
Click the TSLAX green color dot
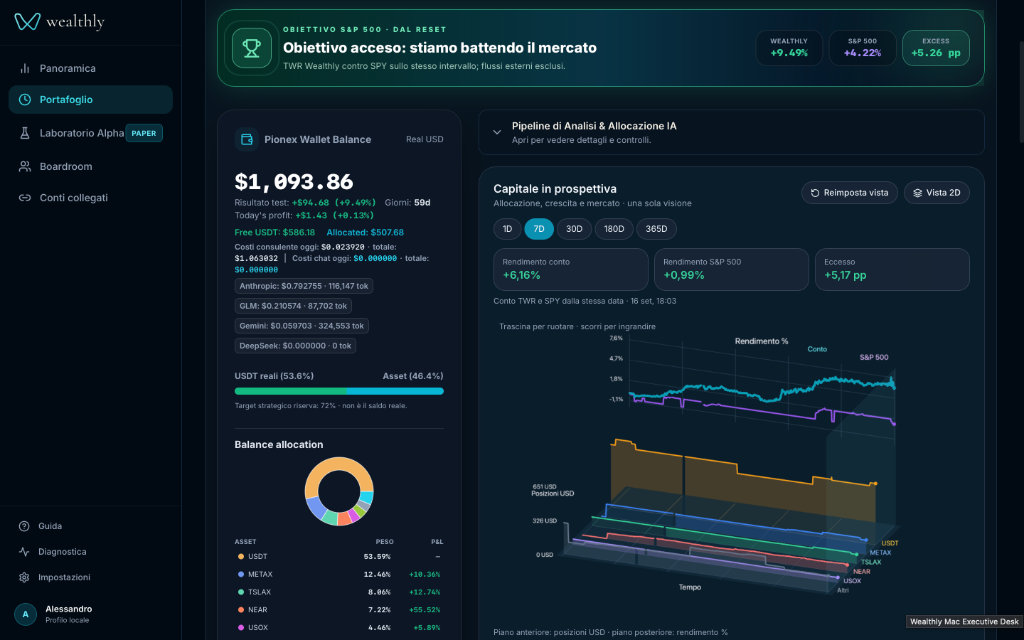tap(241, 592)
